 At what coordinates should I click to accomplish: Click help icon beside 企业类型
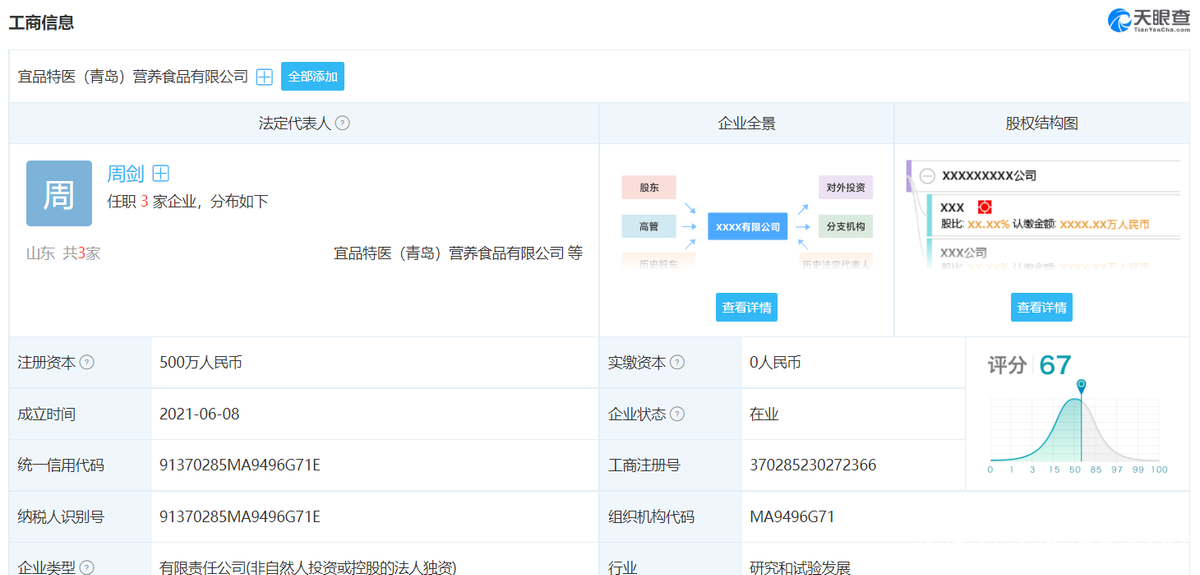click(87, 568)
